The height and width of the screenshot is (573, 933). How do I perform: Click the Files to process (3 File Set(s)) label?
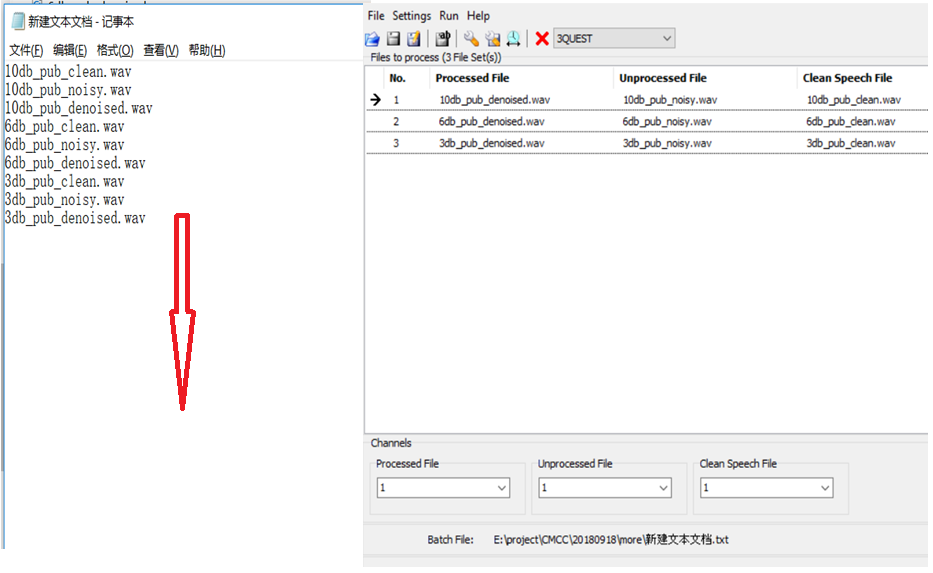(x=436, y=58)
